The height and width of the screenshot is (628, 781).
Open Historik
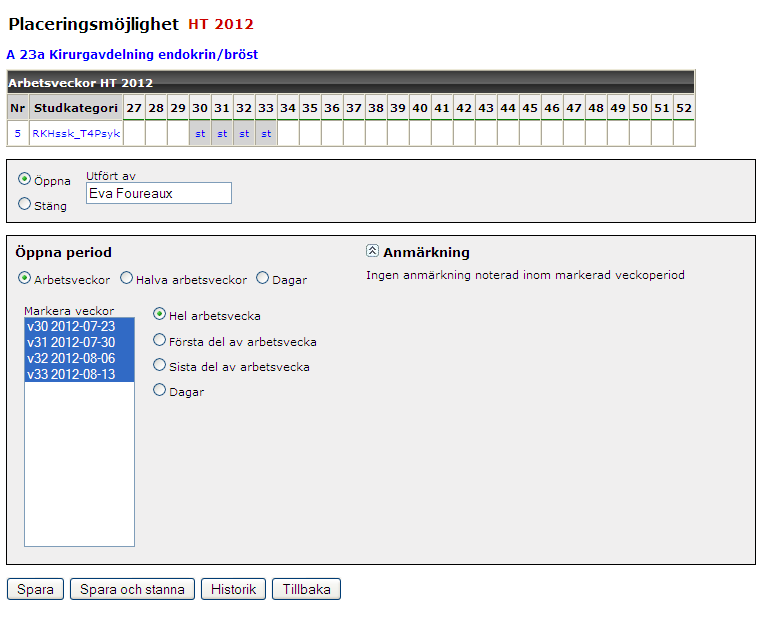coord(234,589)
